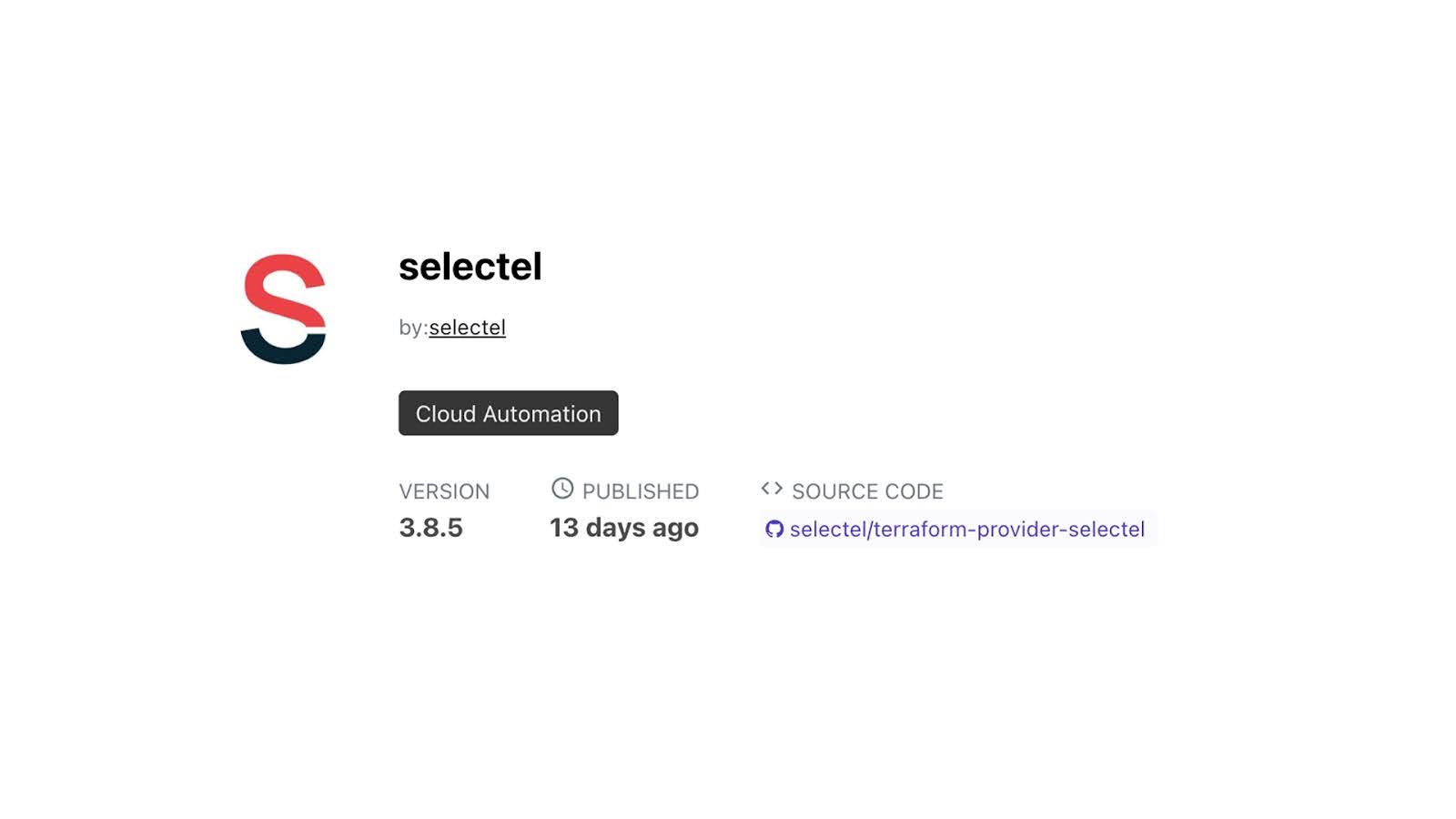This screenshot has width=1456, height=819.
Task: Click the Selectel S logo
Action: click(x=283, y=308)
